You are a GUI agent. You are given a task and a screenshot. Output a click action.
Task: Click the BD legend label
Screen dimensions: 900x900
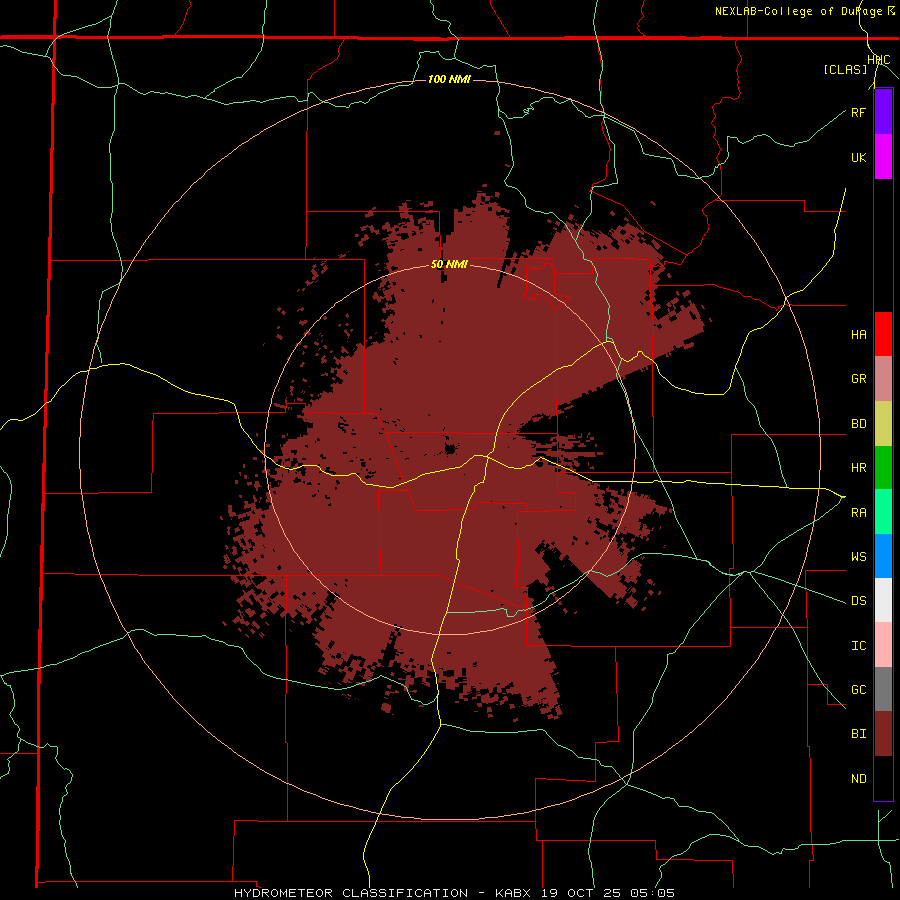point(858,424)
